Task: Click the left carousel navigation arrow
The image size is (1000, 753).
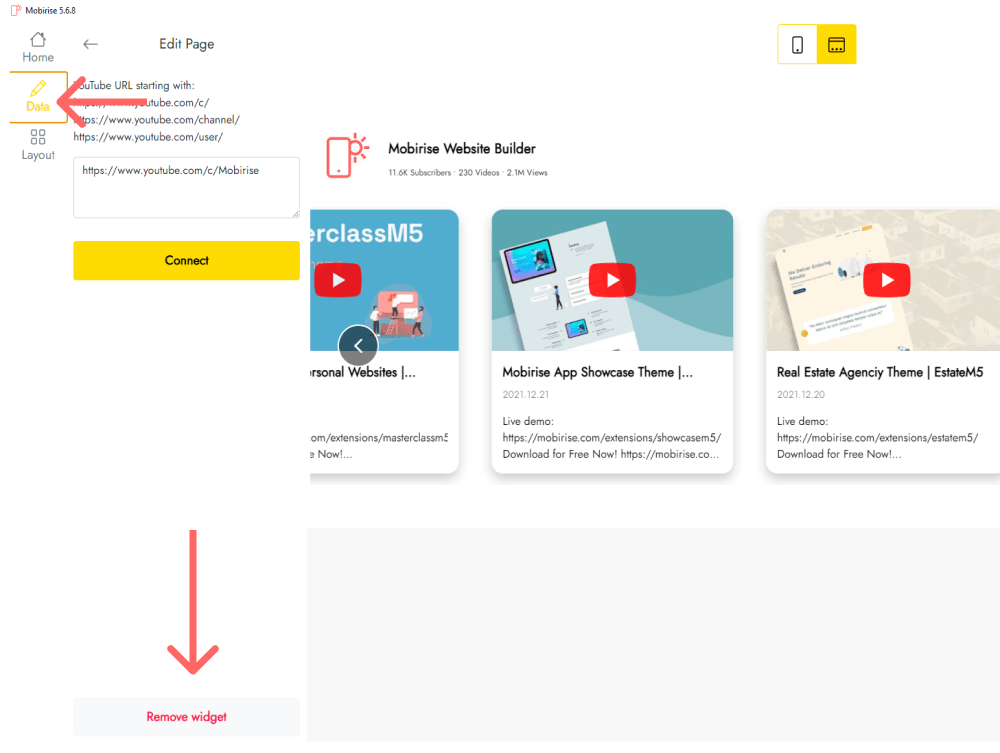Action: (358, 345)
